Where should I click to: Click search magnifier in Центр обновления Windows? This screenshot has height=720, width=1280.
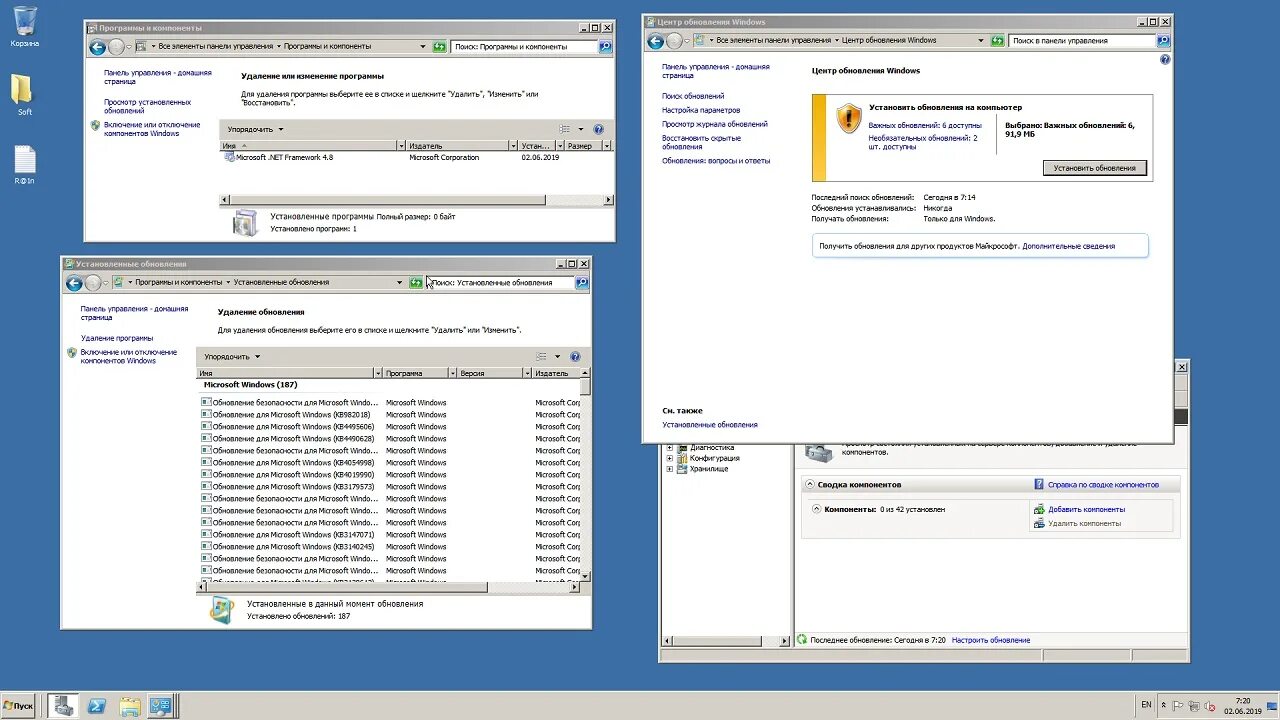click(1163, 40)
